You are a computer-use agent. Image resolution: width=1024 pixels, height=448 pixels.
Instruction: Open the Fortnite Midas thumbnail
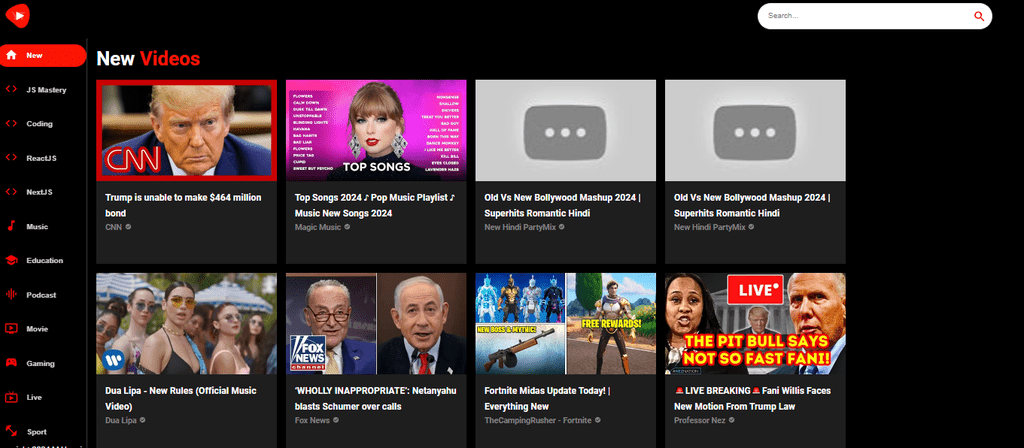566,323
